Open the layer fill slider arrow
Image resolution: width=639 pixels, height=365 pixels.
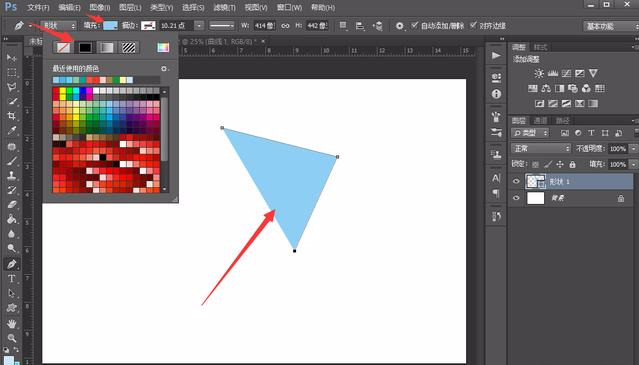[x=633, y=164]
